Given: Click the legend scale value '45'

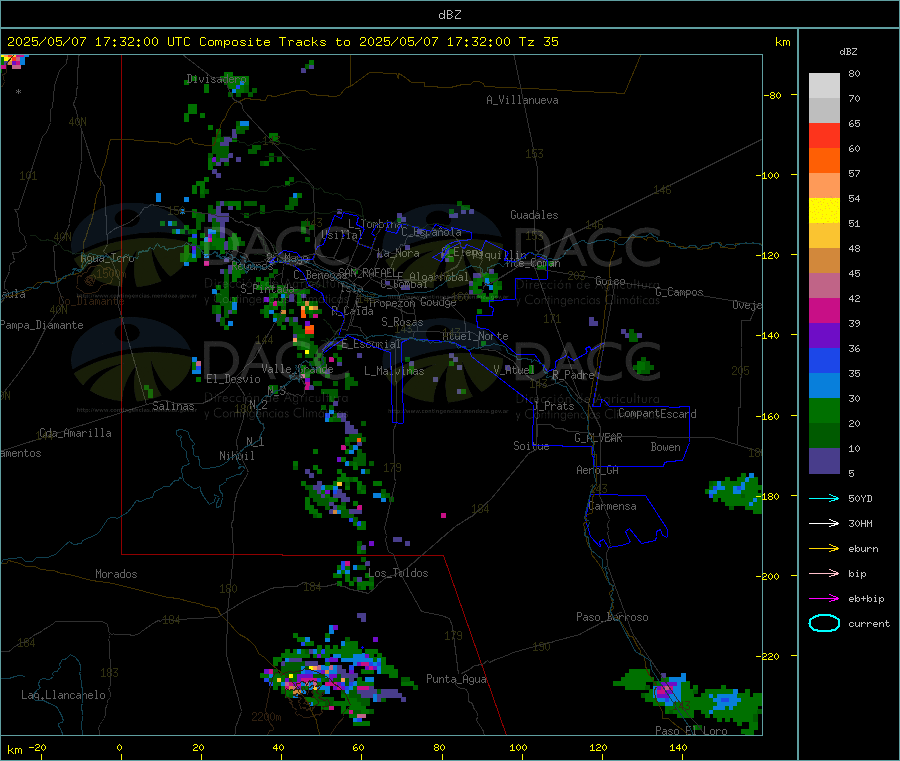Looking at the screenshot, I should 854,273.
